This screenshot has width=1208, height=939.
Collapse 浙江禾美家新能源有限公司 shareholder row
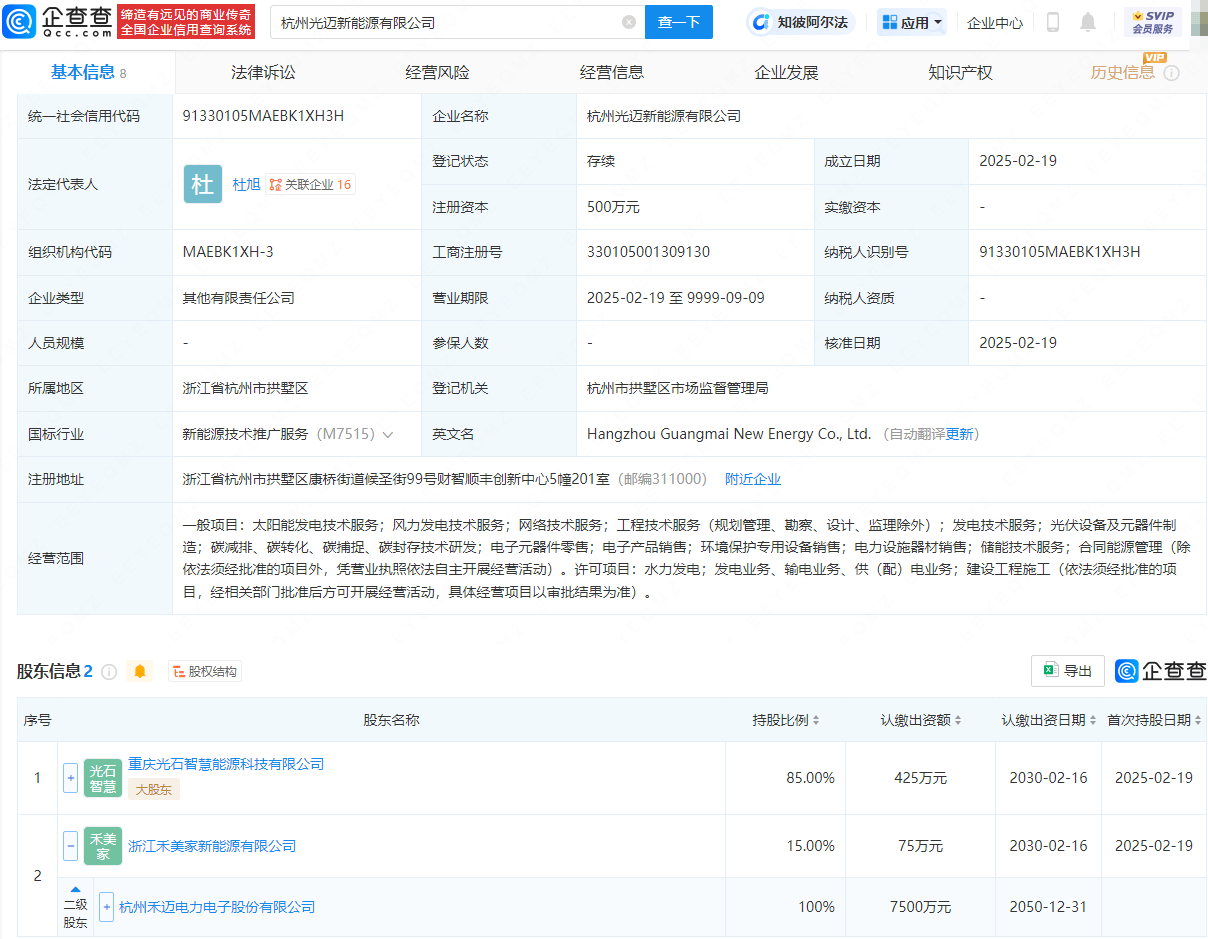[70, 846]
